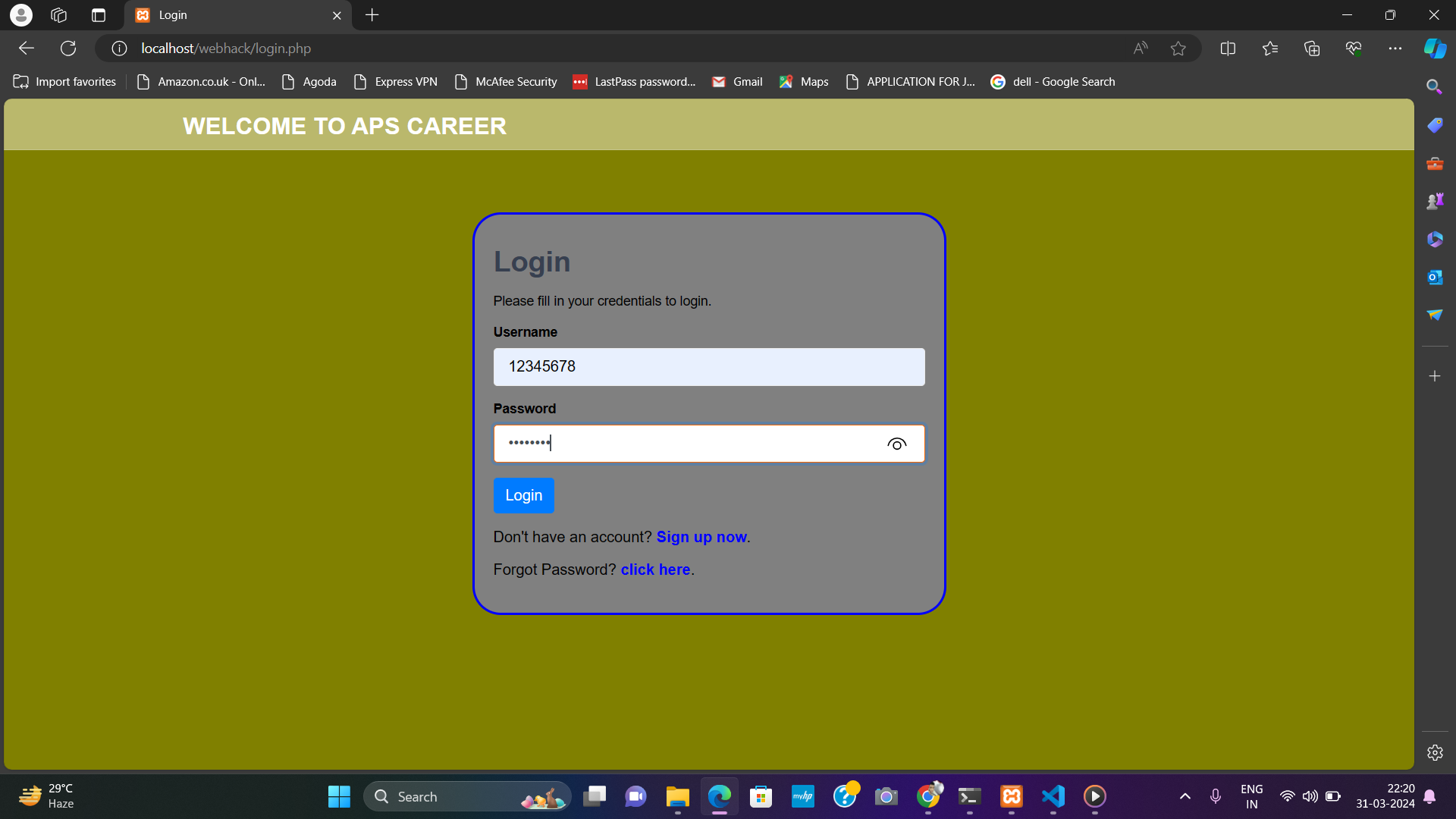The image size is (1456, 819).
Task: Open Edge Shopping from the sidebar
Action: [x=1435, y=124]
